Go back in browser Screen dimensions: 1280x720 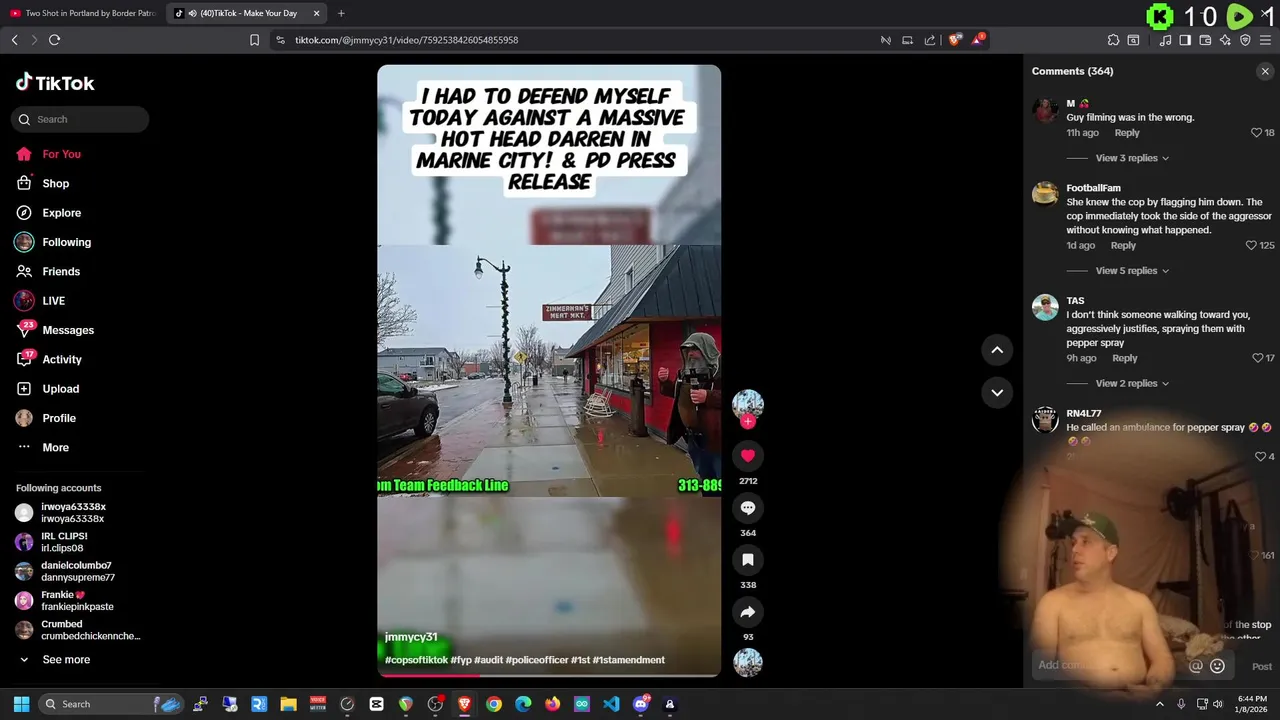pyautogui.click(x=14, y=40)
